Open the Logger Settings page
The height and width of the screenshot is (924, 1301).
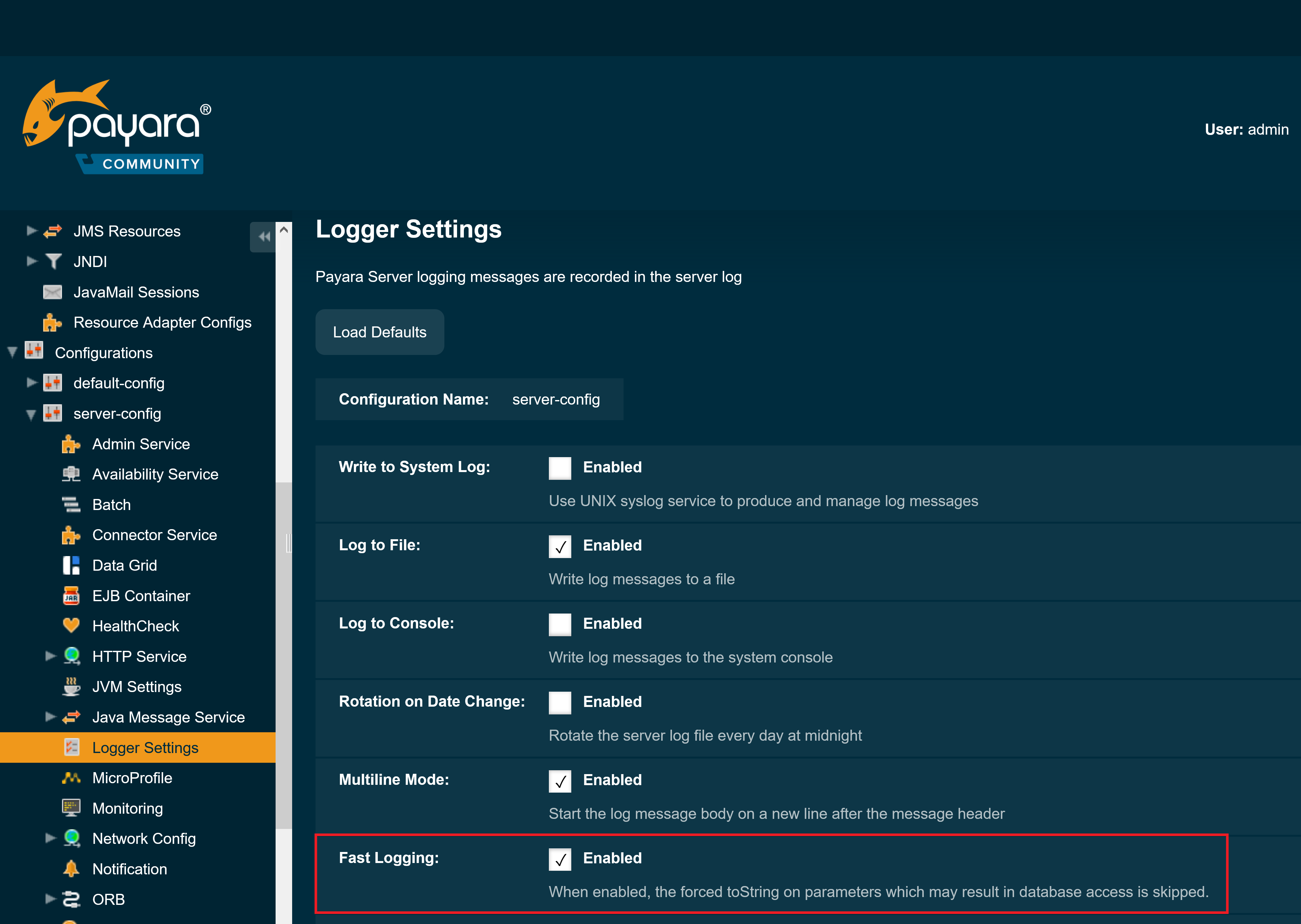145,748
